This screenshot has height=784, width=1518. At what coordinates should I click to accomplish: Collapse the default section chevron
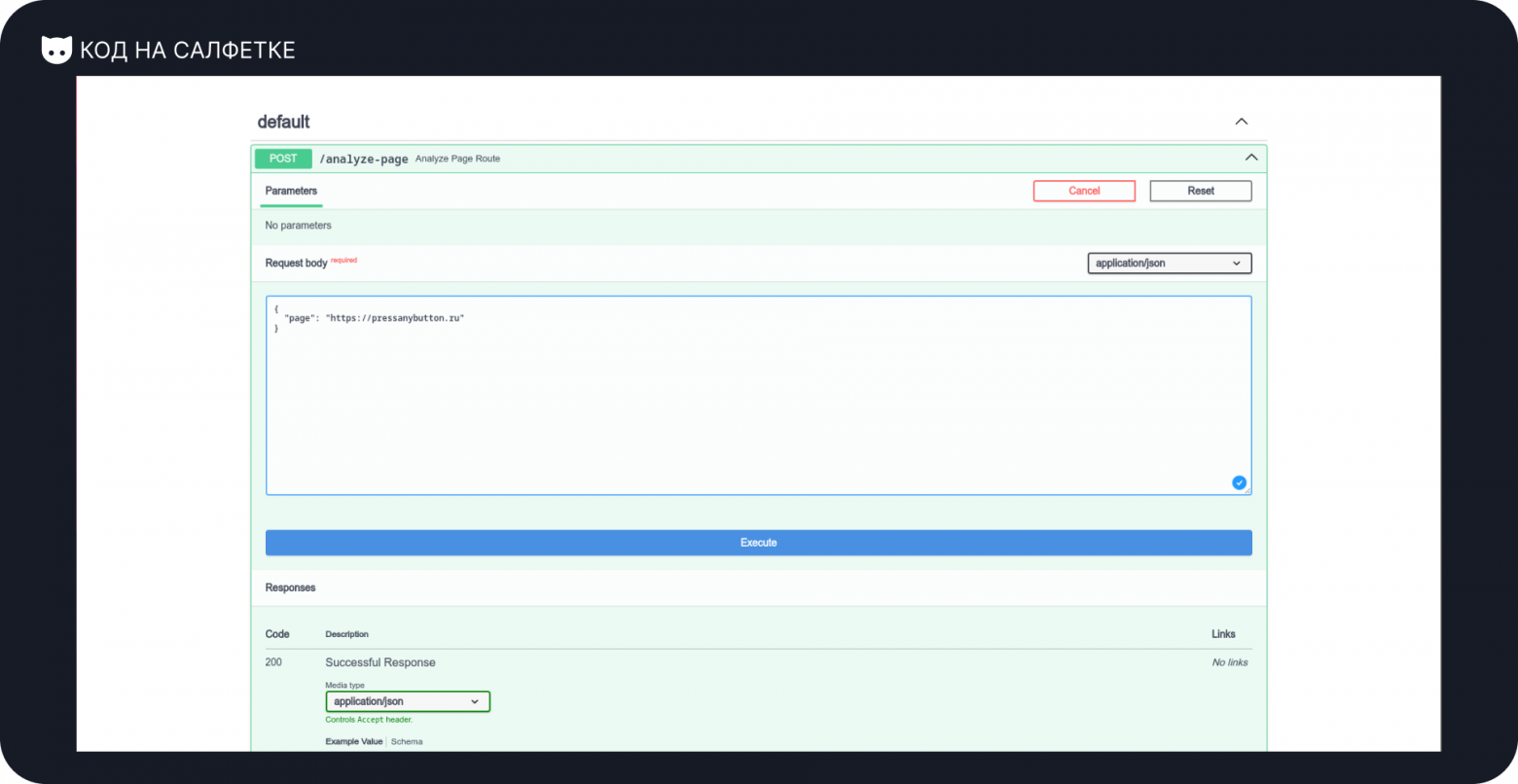point(1241,122)
